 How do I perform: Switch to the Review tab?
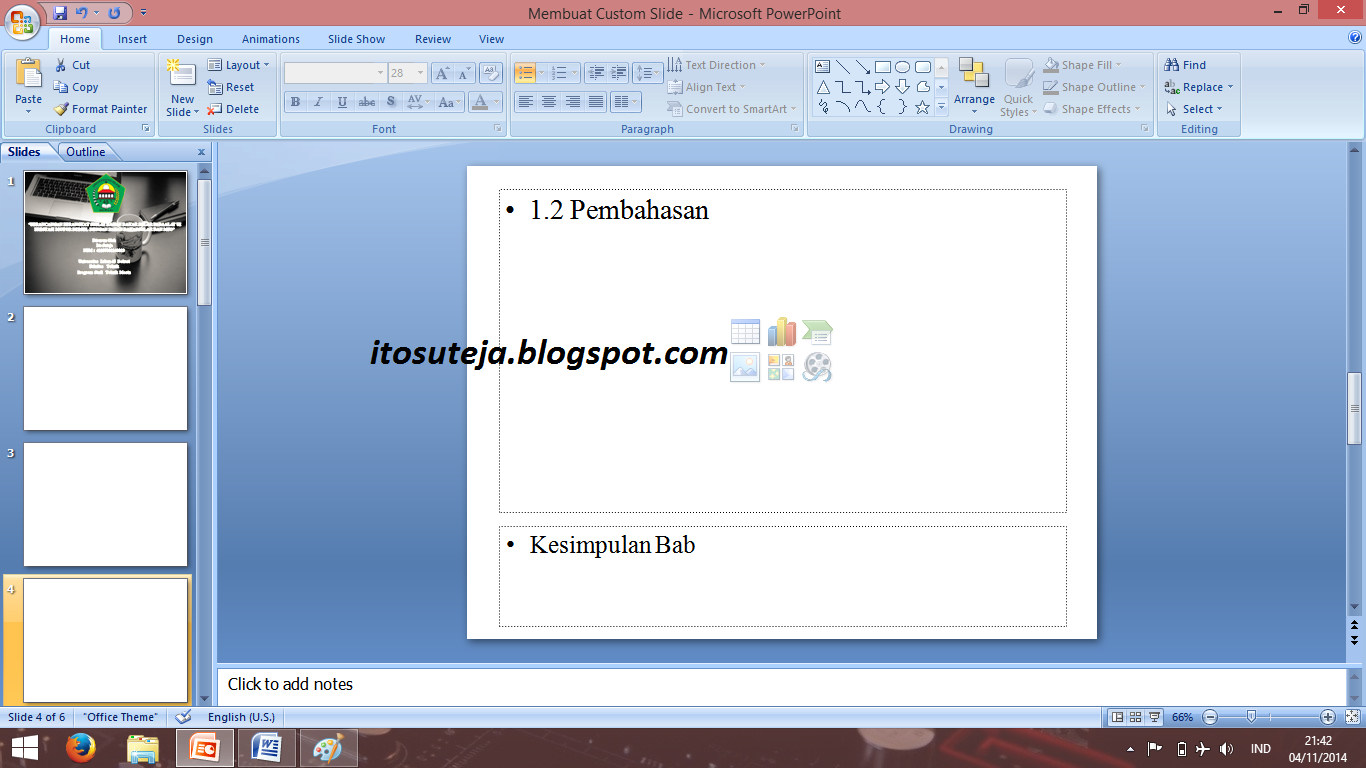click(433, 39)
